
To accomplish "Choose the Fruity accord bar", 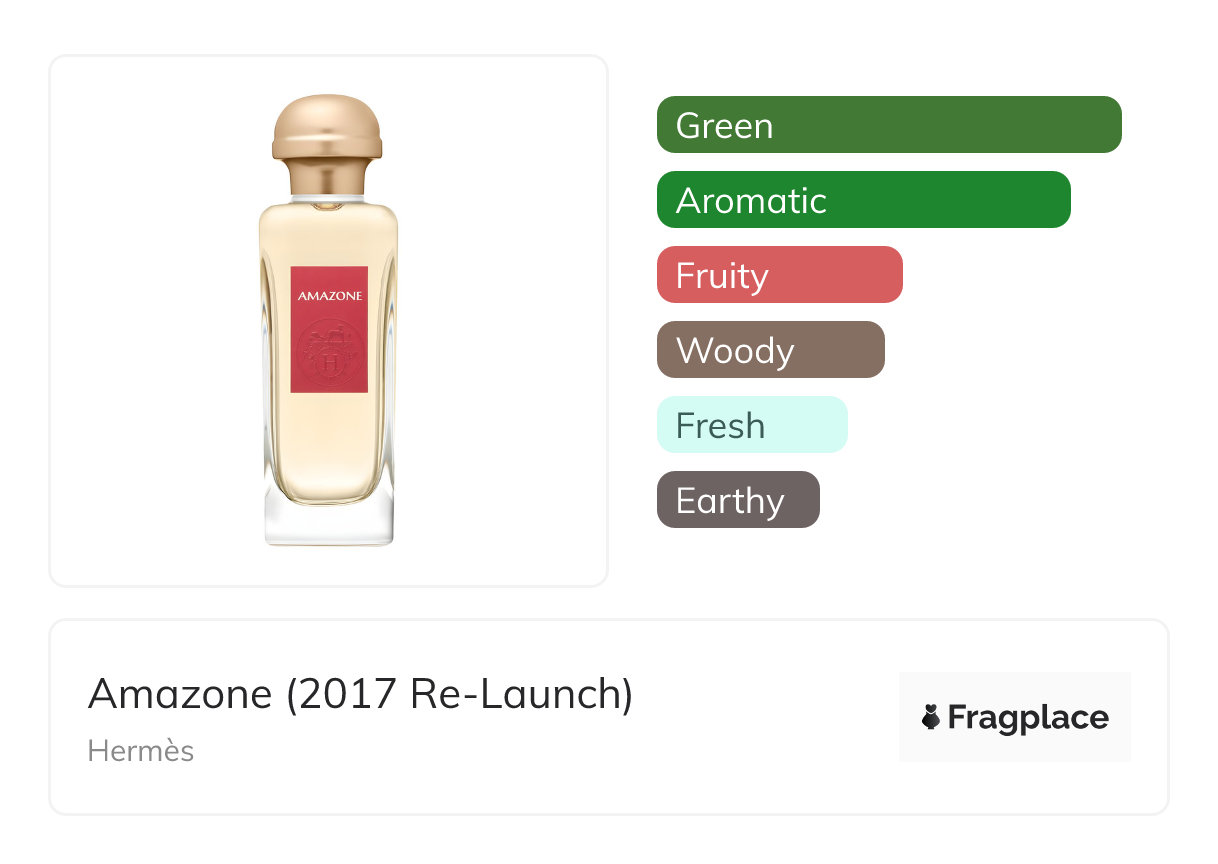I will click(x=779, y=275).
